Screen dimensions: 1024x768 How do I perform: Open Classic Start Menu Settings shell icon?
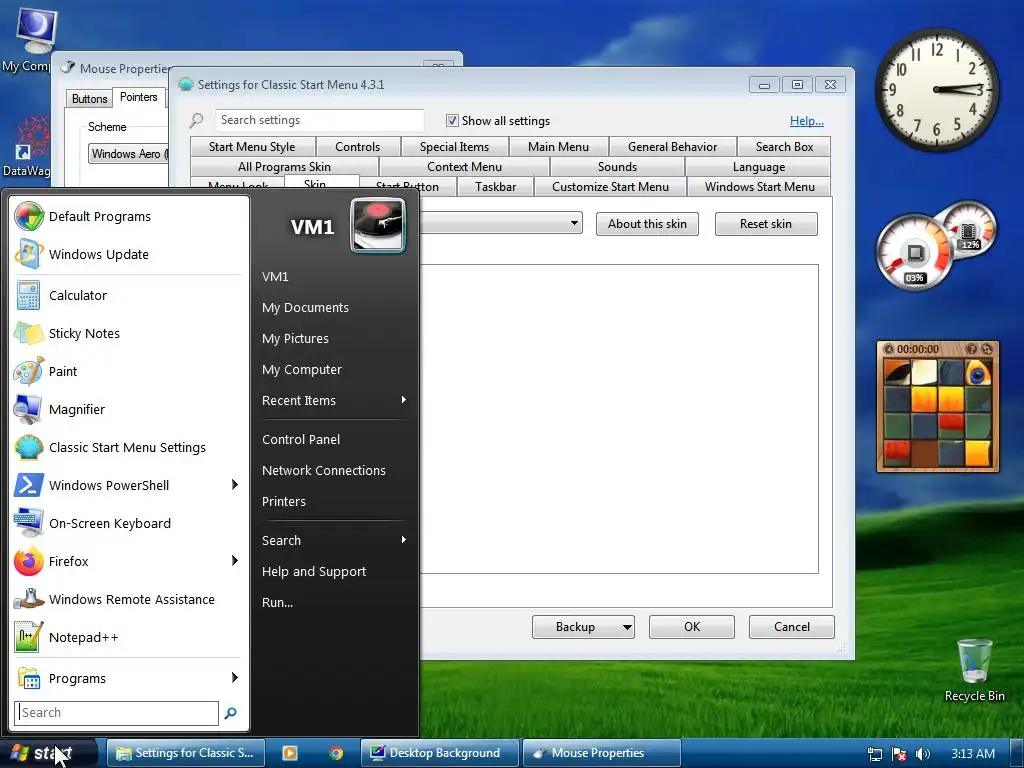tap(29, 447)
